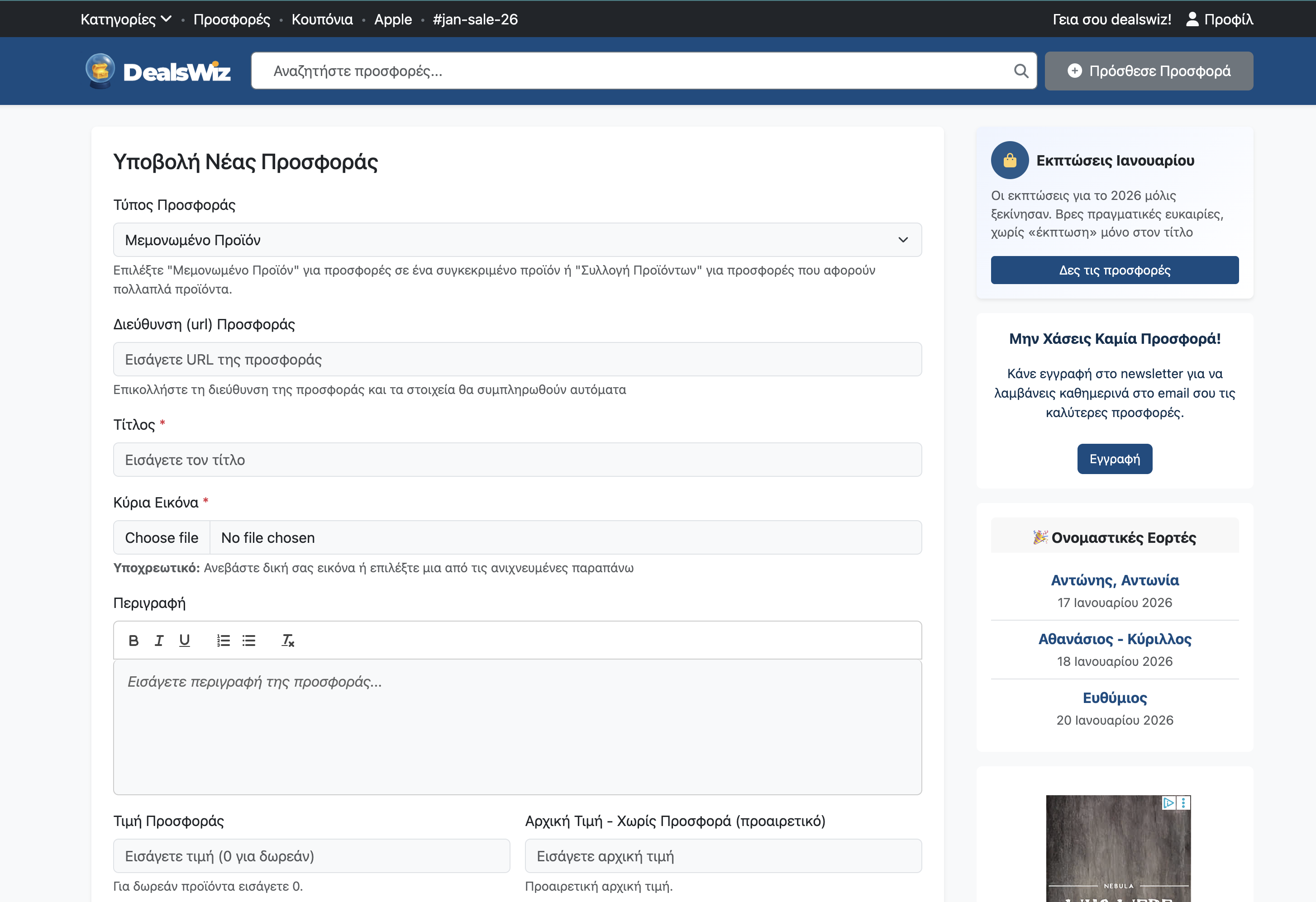Go to the Apple section in the navigation

coord(393,19)
